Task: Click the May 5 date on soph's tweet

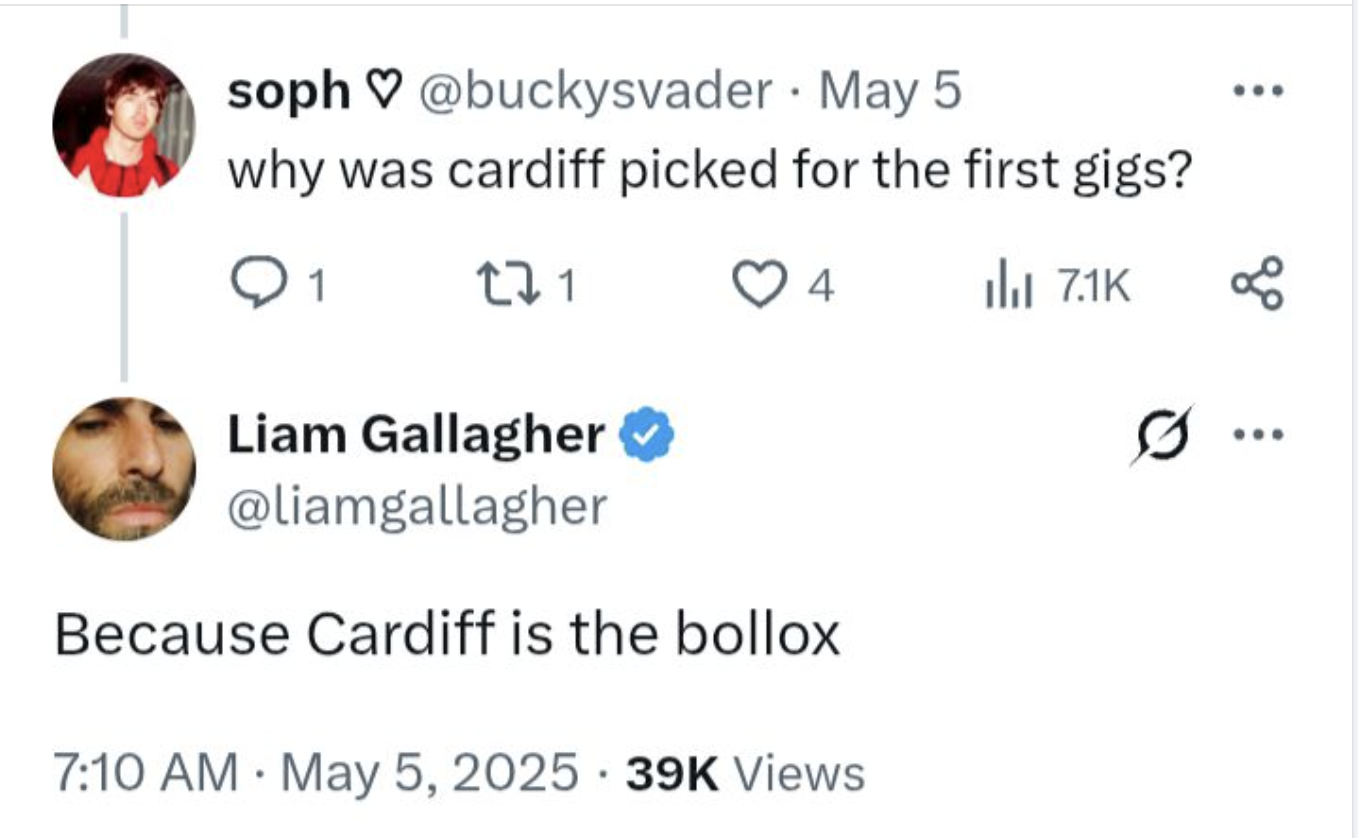Action: (x=890, y=93)
